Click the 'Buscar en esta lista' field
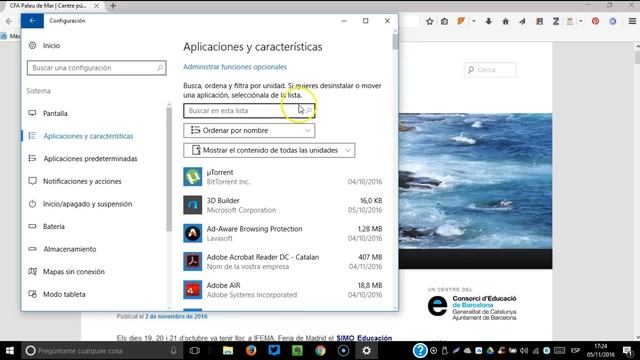Image resolution: width=640 pixels, height=360 pixels. click(249, 111)
